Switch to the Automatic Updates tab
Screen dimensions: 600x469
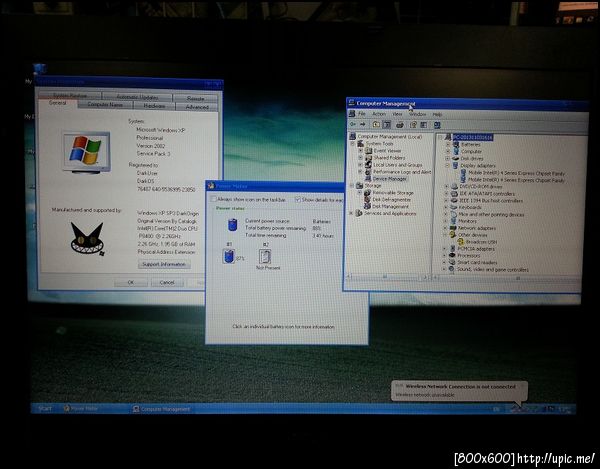point(137,97)
